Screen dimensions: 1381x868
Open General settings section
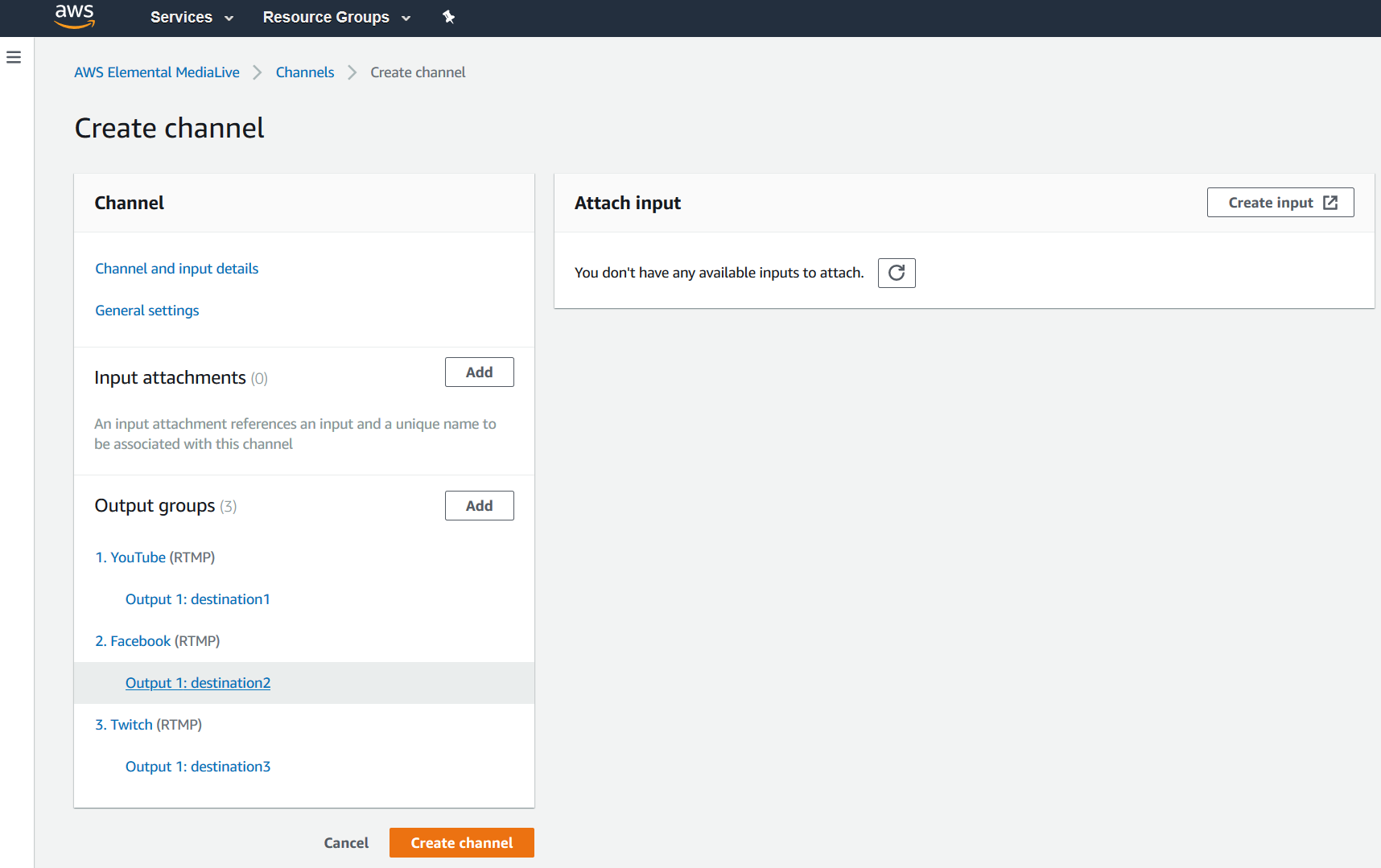(x=147, y=311)
